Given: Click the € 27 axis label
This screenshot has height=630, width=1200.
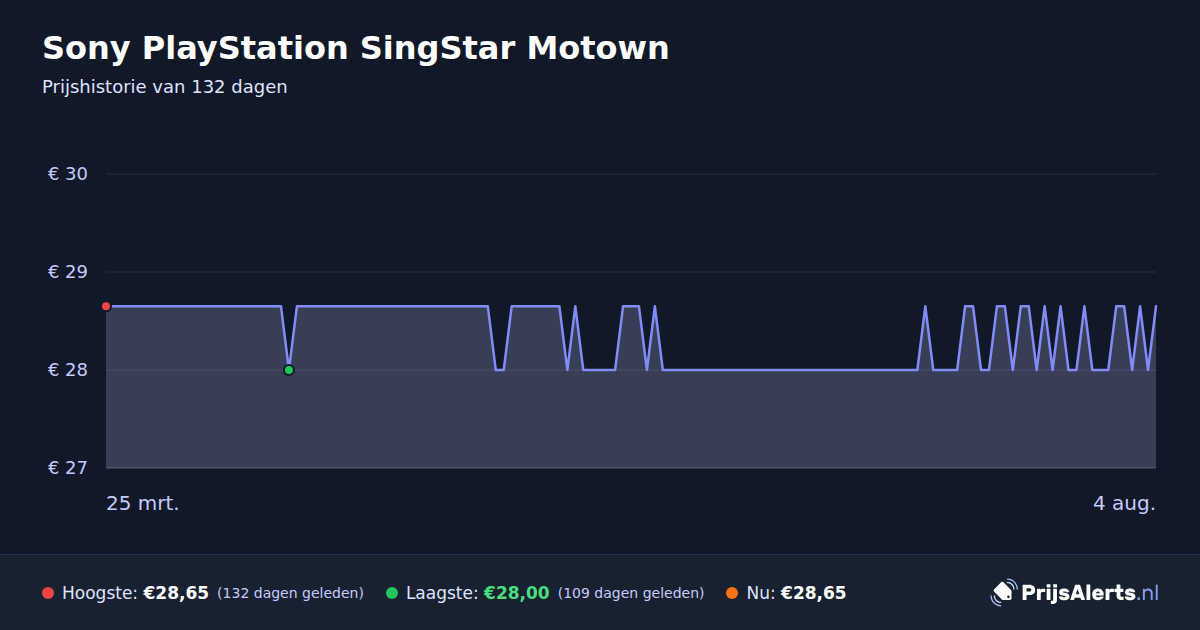Looking at the screenshot, I should coord(68,468).
